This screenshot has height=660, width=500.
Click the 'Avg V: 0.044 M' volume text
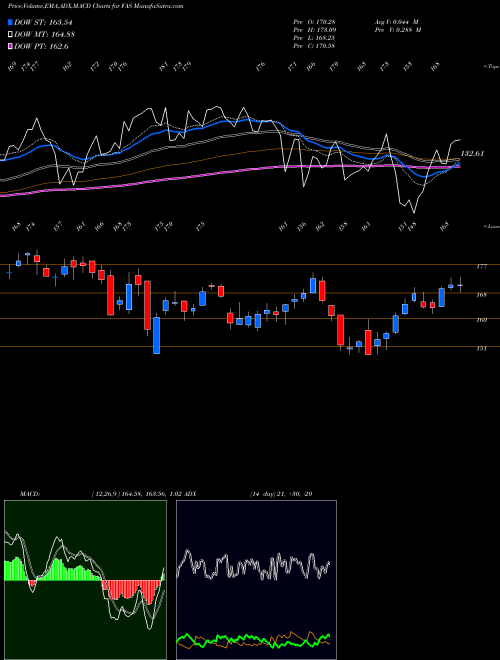tap(396, 21)
